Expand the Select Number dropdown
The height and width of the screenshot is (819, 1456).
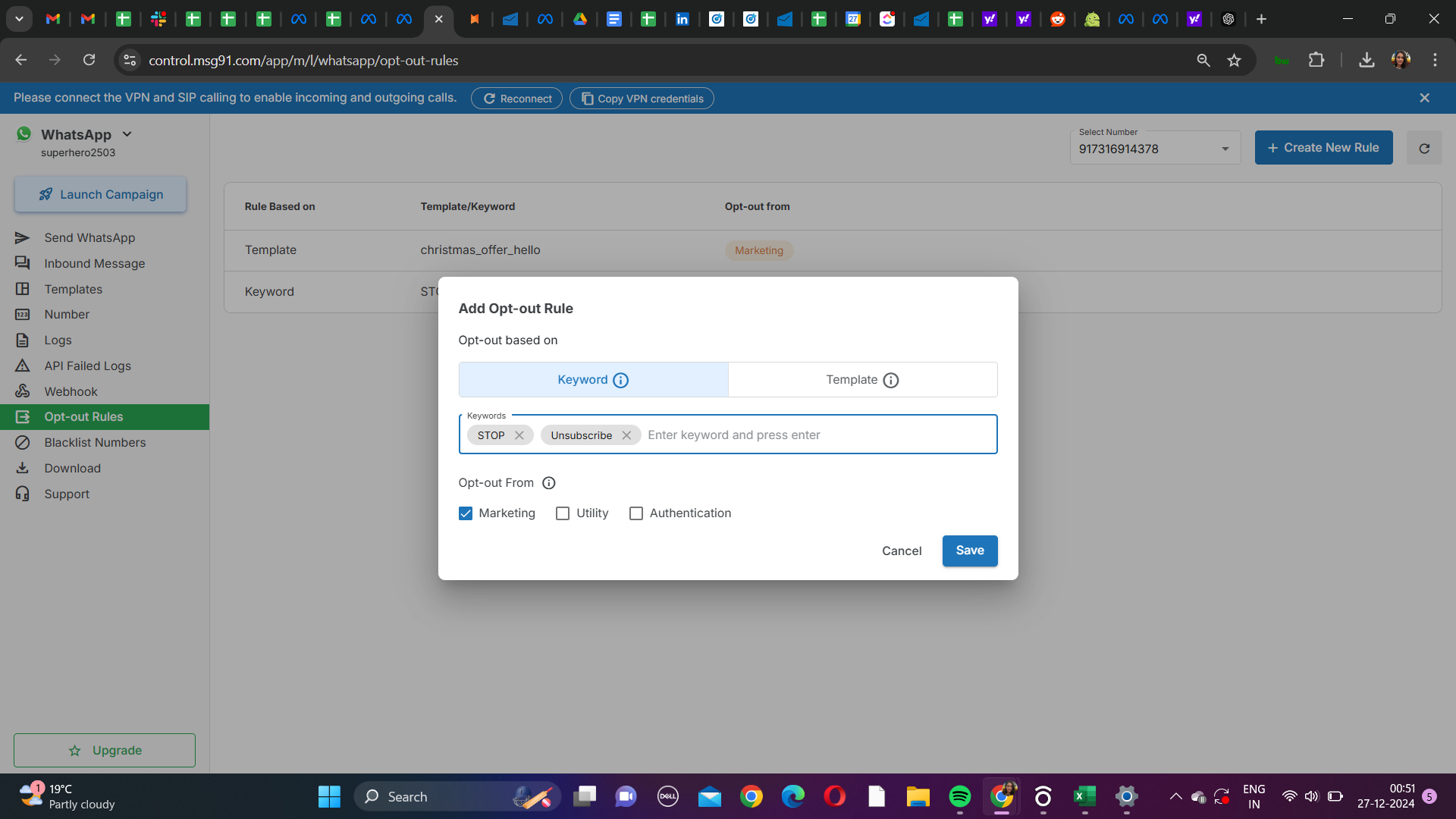(1225, 149)
